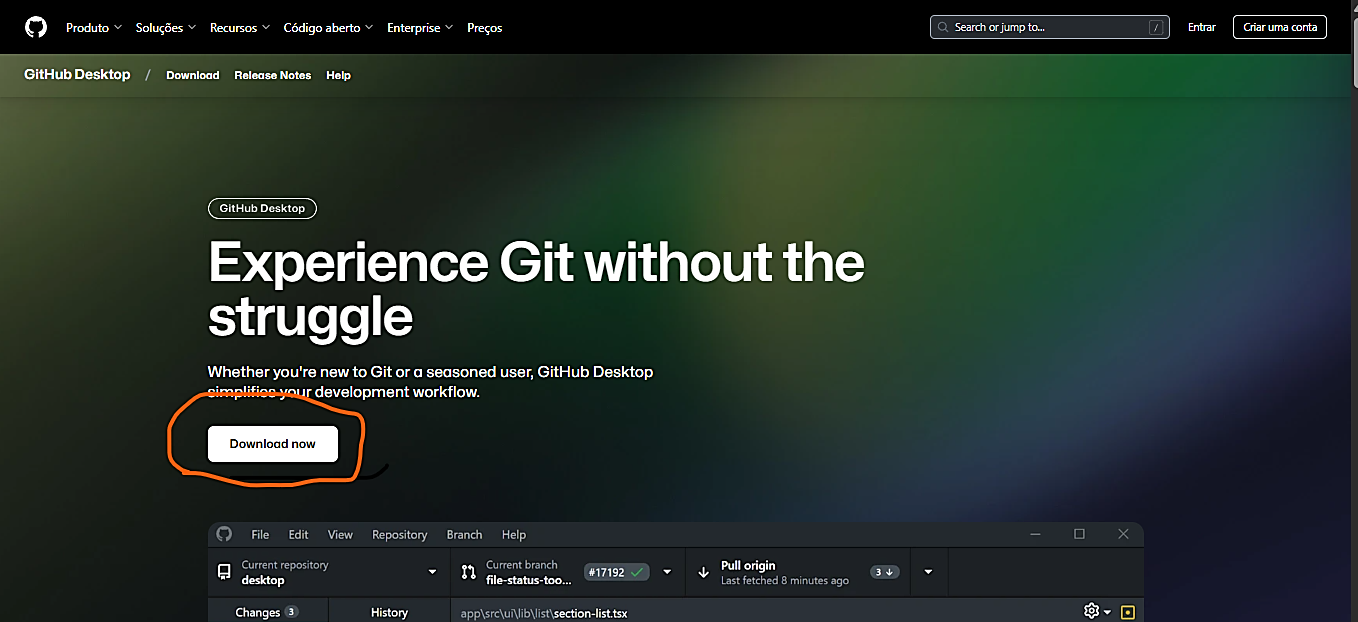The width and height of the screenshot is (1358, 622).
Task: Click the GitHub logo in the top navigation
Action: (x=36, y=27)
